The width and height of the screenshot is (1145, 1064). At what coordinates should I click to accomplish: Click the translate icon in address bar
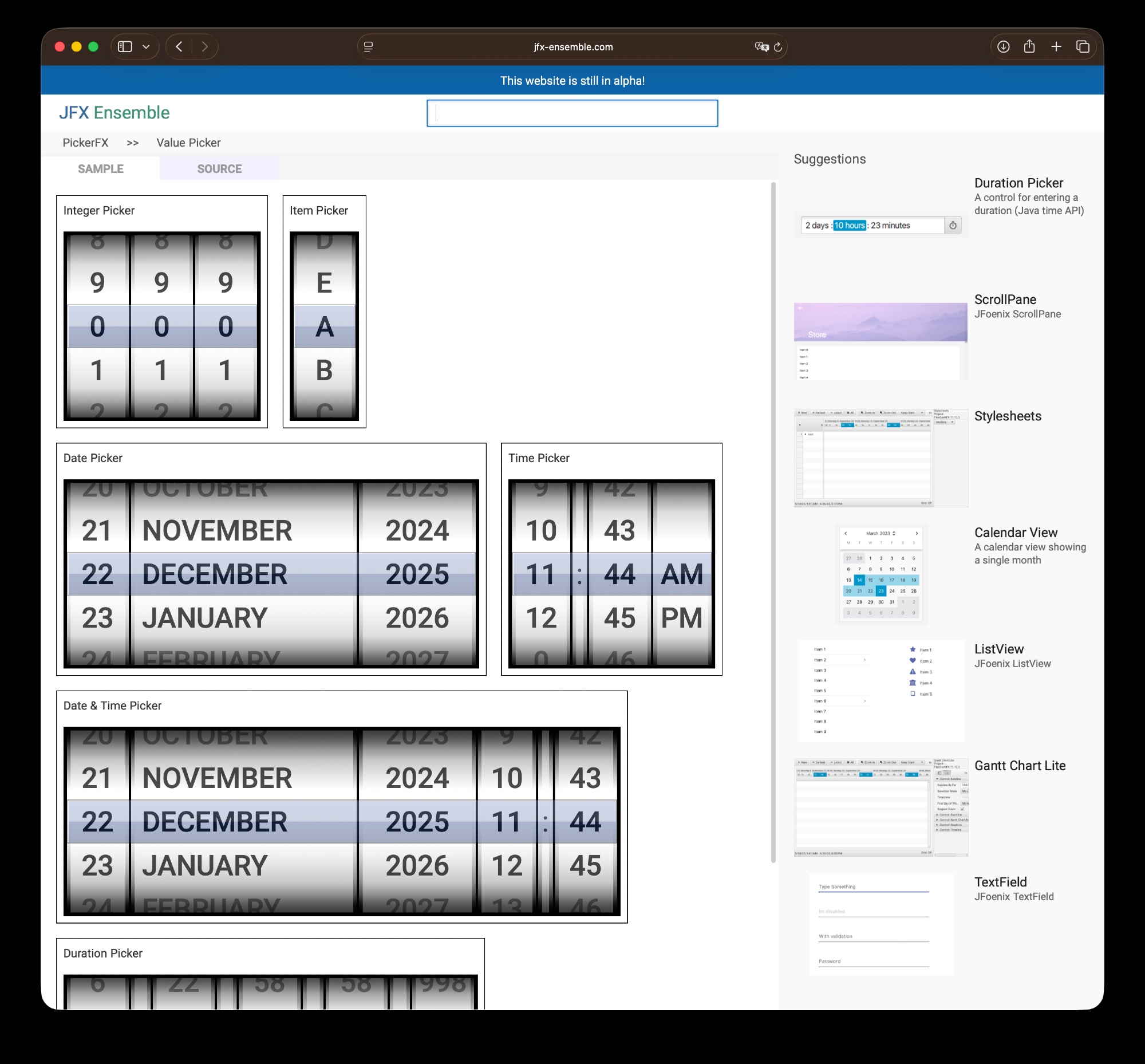(x=761, y=46)
